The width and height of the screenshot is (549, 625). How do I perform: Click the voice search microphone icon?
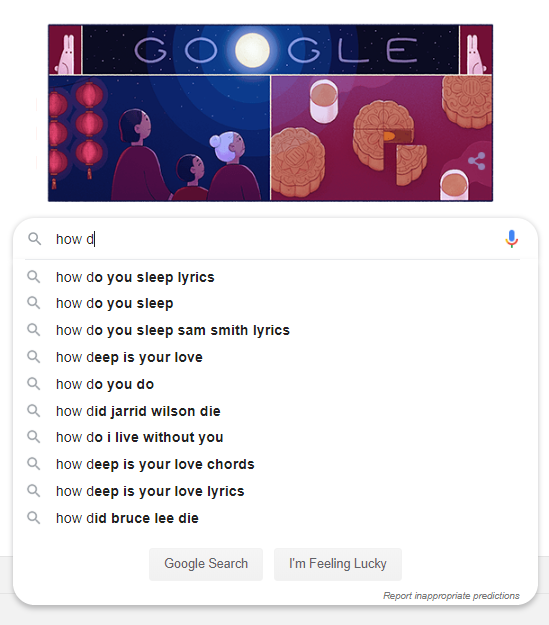click(512, 239)
